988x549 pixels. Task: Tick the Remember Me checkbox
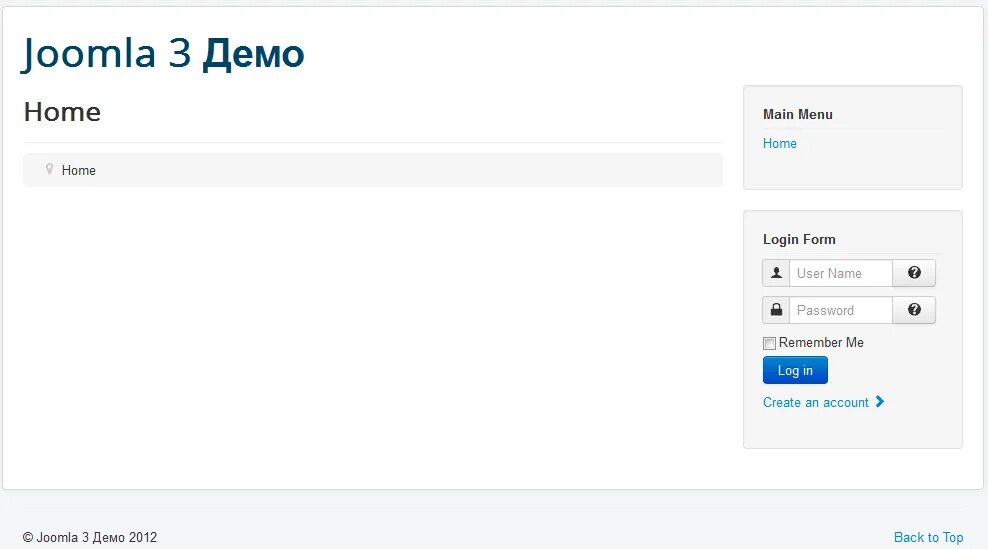[x=769, y=343]
